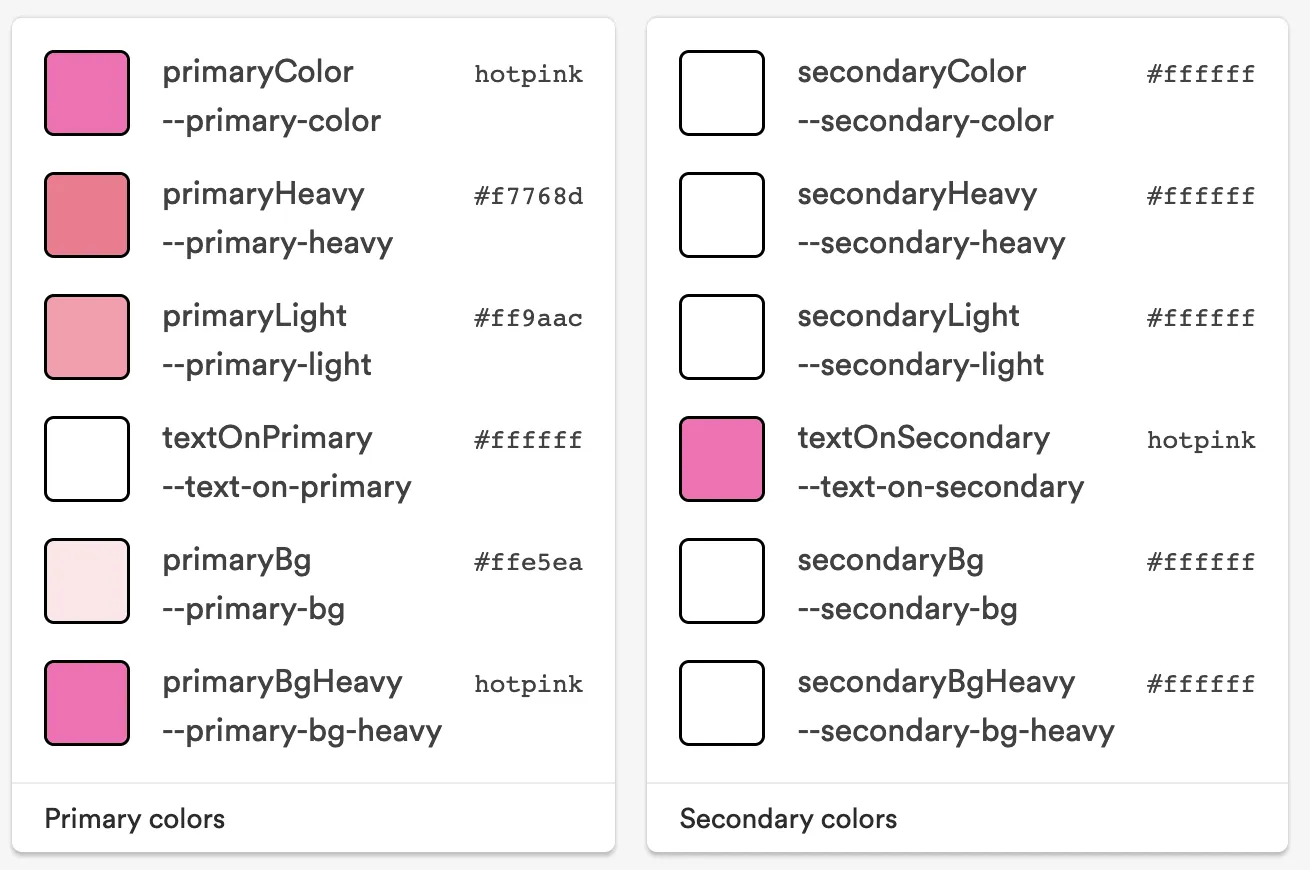This screenshot has width=1310, height=870.
Task: Click the --text-on-primary variable text
Action: pyautogui.click(x=286, y=487)
